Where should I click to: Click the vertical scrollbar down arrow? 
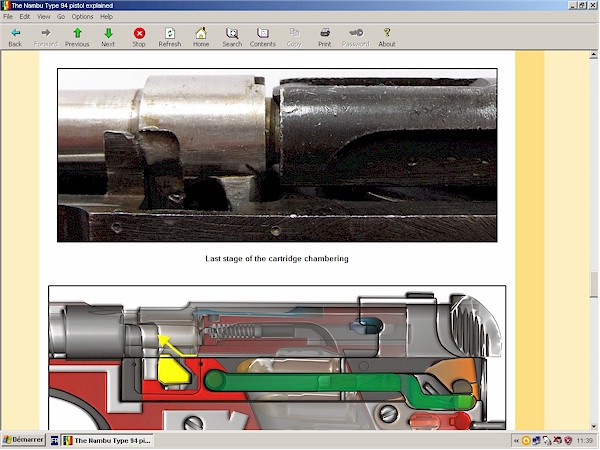593,426
